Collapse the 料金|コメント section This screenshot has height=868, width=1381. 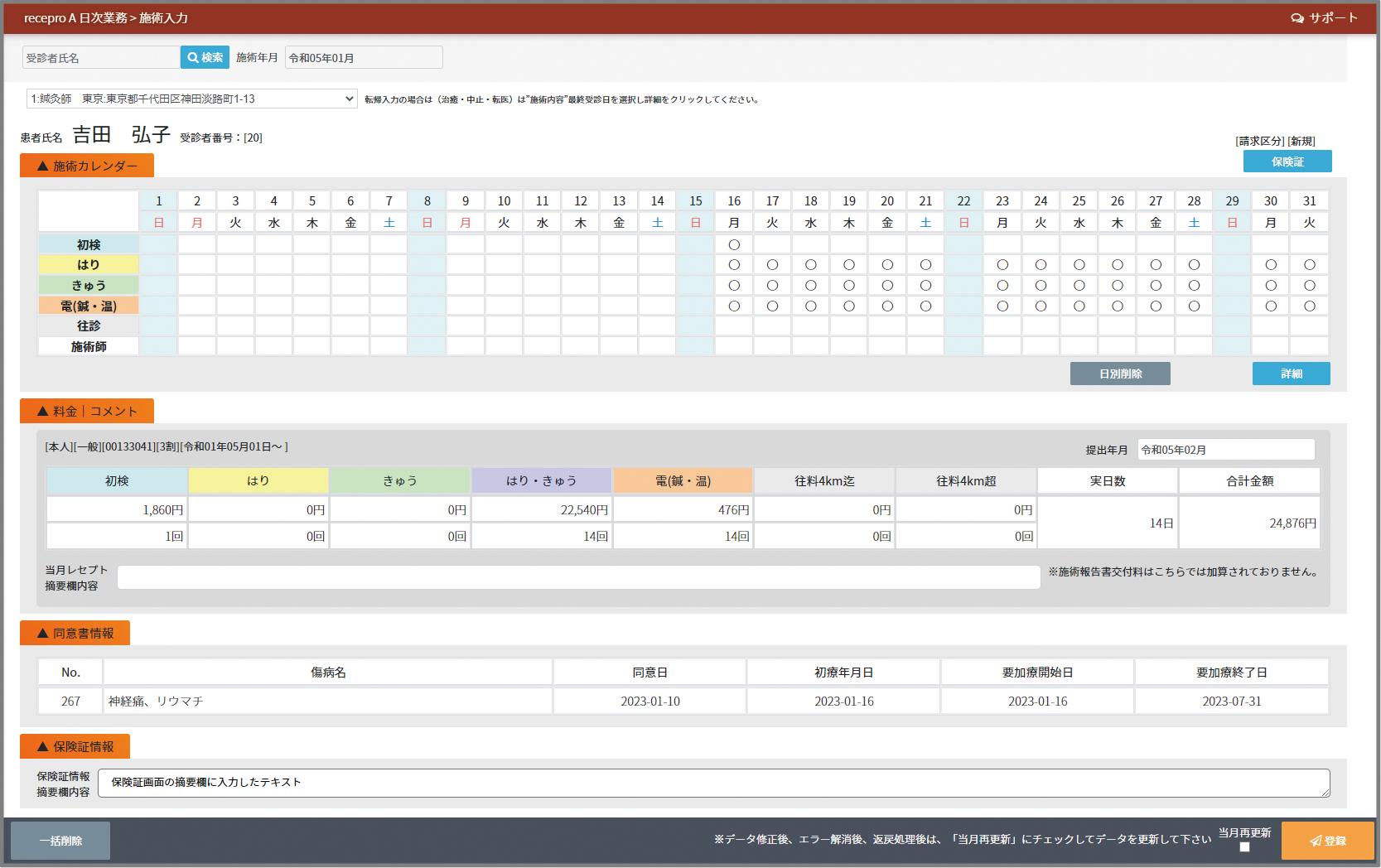coord(87,411)
